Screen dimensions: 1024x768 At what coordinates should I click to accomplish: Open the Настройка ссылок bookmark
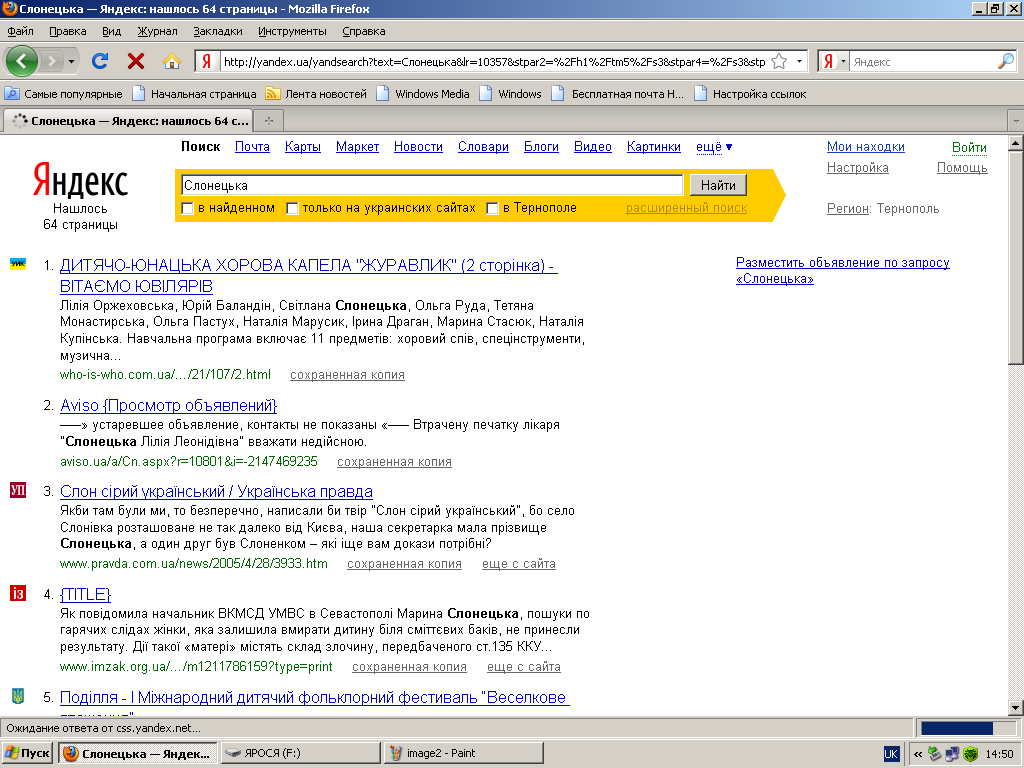click(x=750, y=94)
